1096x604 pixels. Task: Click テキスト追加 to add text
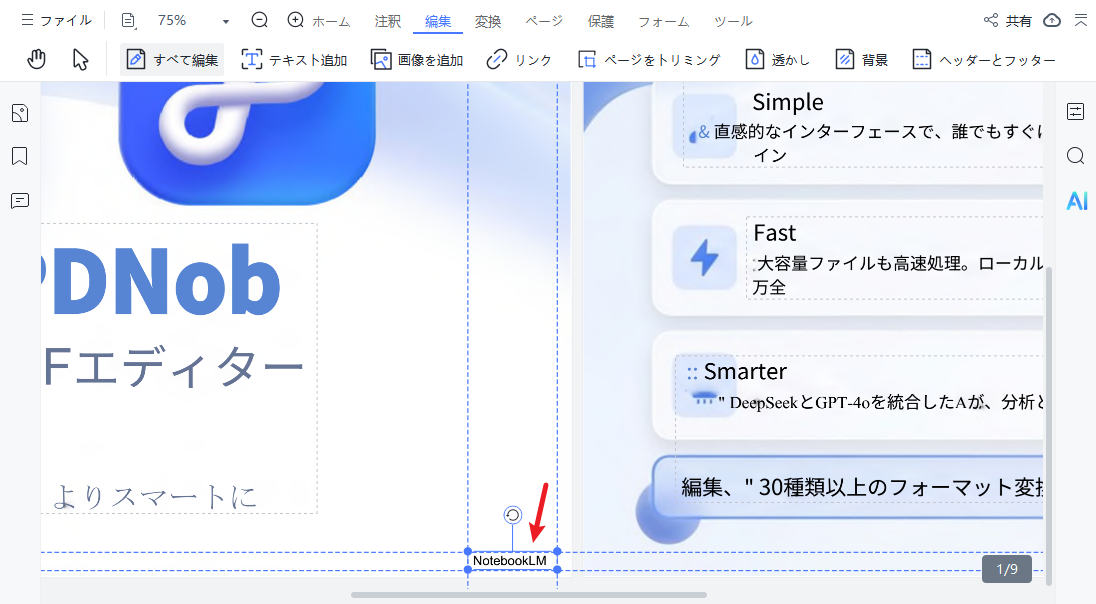[294, 59]
